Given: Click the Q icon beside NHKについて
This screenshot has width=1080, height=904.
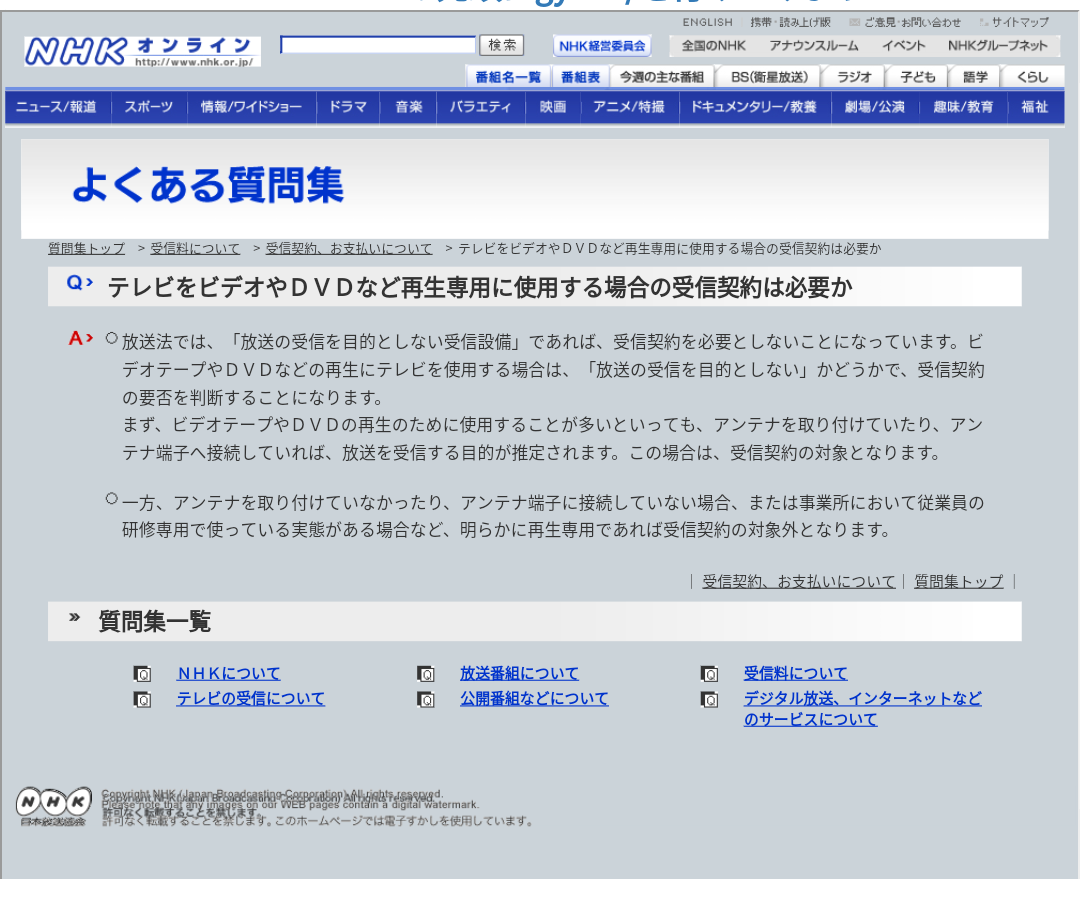Looking at the screenshot, I should coord(143,674).
